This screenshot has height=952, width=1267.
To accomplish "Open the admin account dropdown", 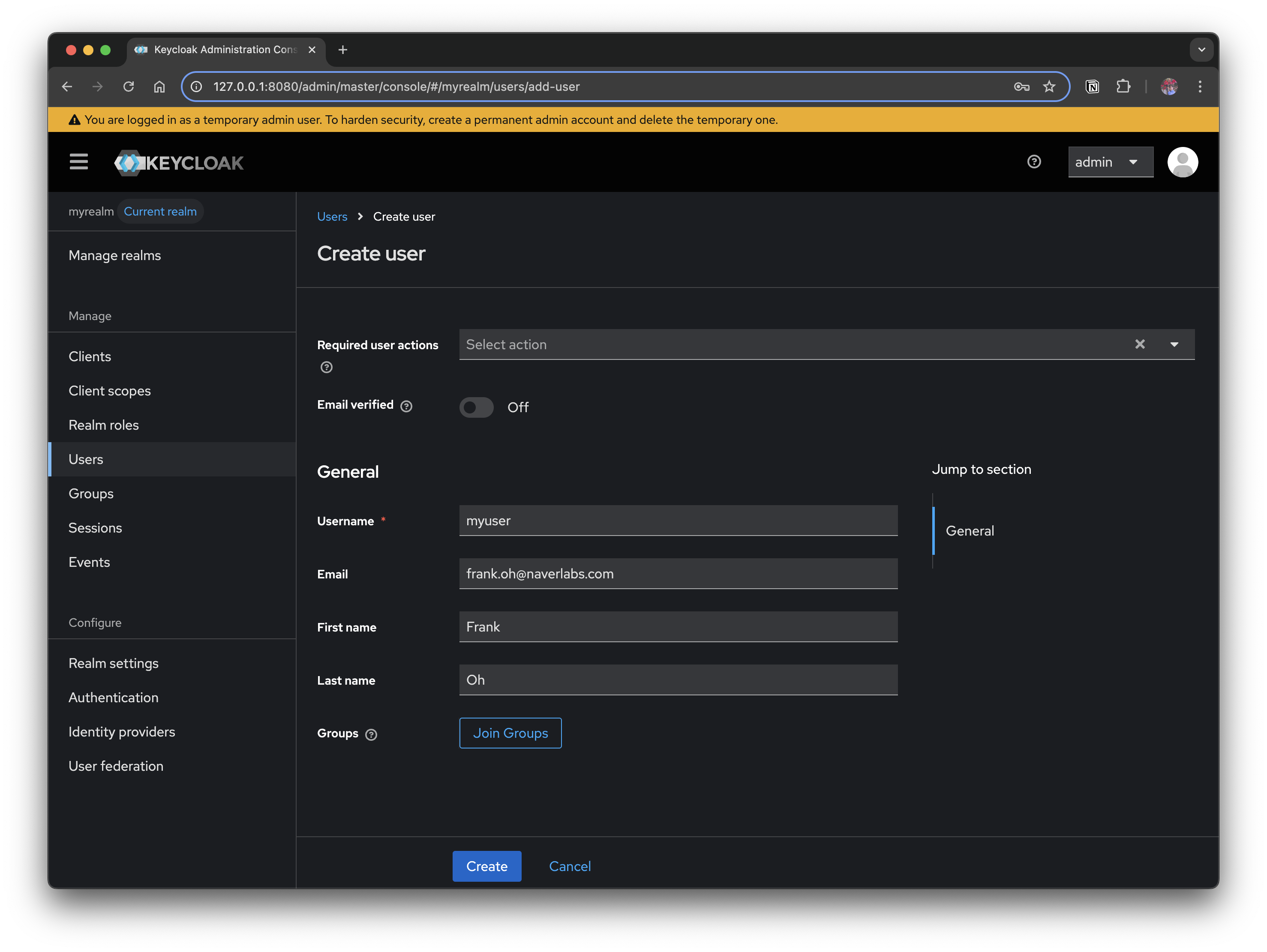I will pyautogui.click(x=1110, y=162).
